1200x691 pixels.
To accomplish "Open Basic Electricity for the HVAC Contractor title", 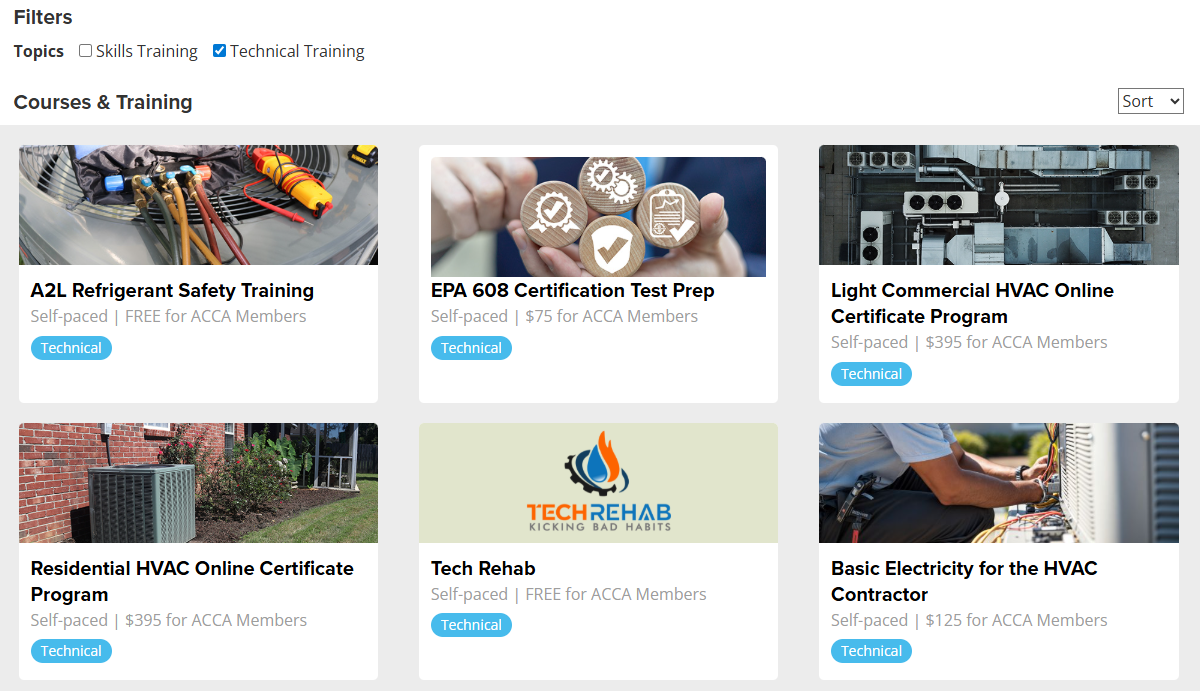I will (964, 581).
